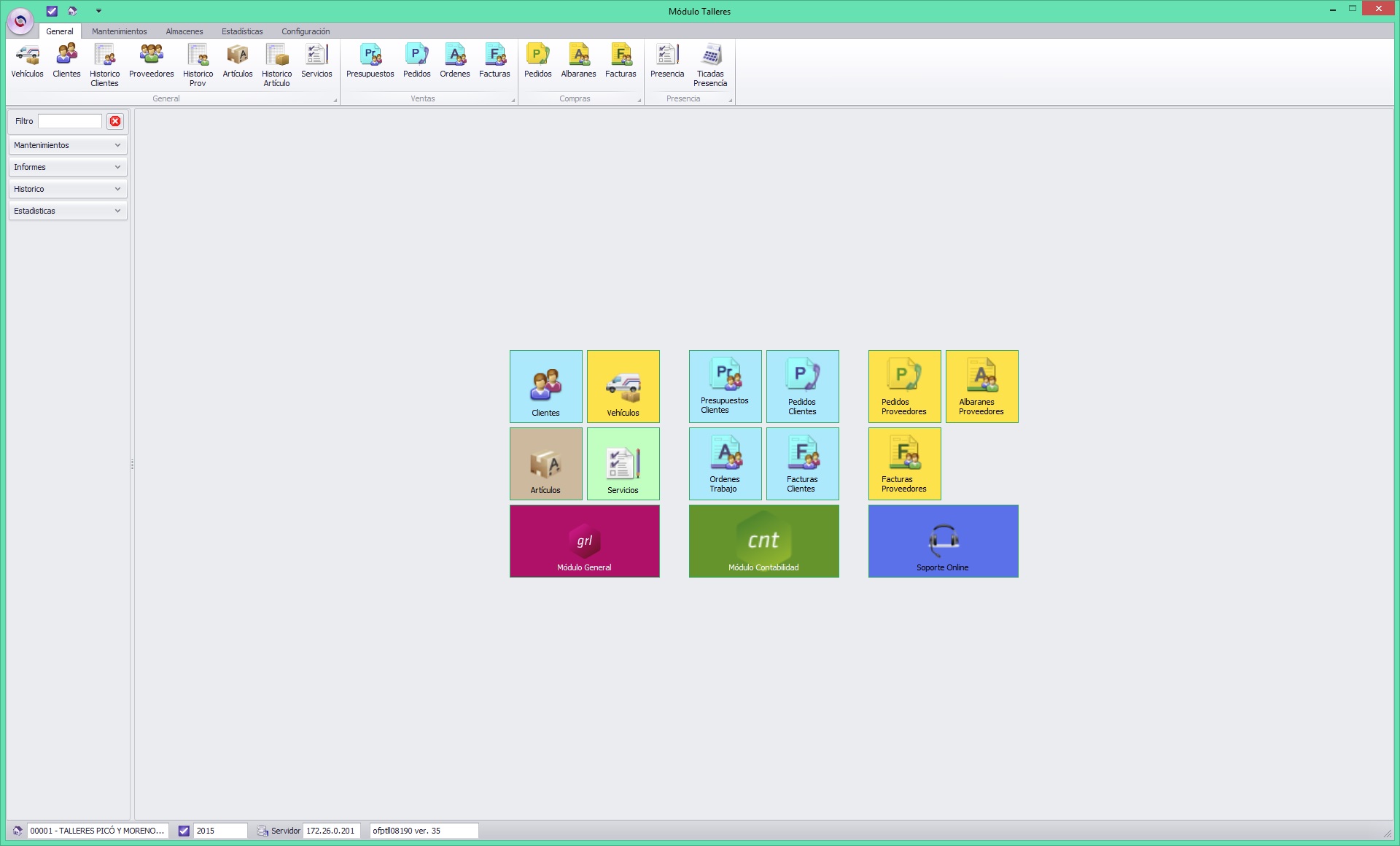Switch to the Almacenes ribbon tab

(184, 31)
